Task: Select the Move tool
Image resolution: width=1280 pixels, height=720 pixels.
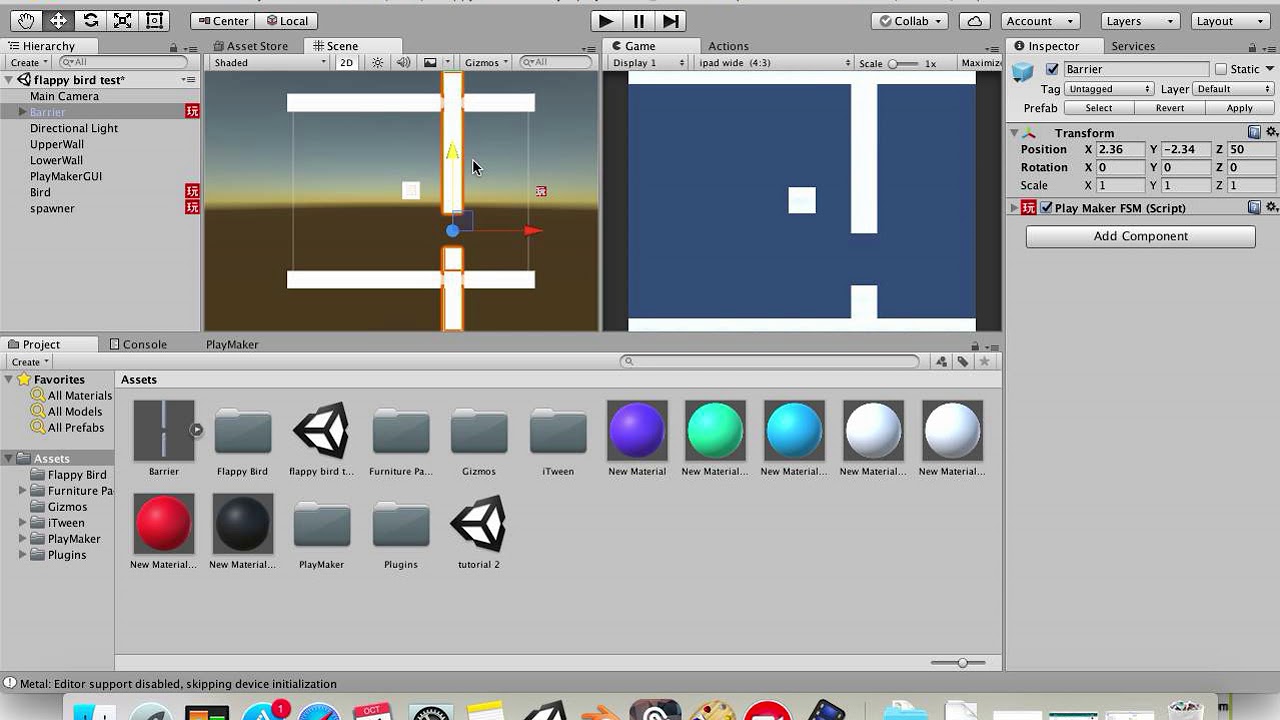Action: tap(58, 20)
